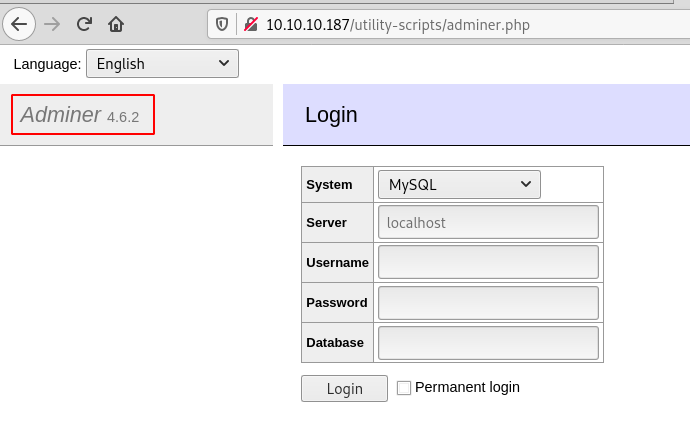Reload the page with the refresh icon
The width and height of the screenshot is (690, 432).
click(x=84, y=24)
